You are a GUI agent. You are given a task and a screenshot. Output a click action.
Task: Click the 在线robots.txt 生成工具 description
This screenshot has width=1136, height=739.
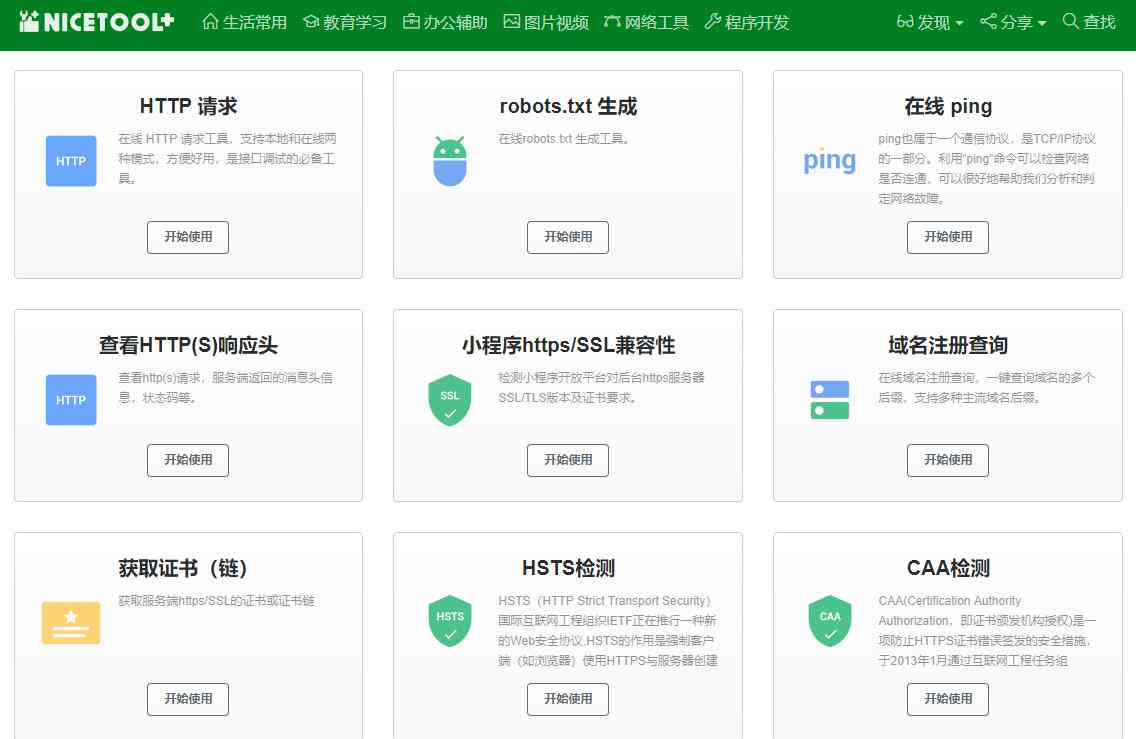coord(564,138)
